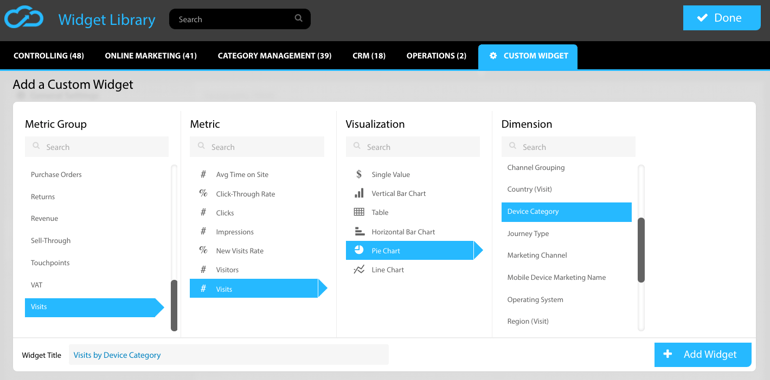Screen dimensions: 770x380
Task: Click magnifier icon in Visualization search
Action: coord(357,146)
